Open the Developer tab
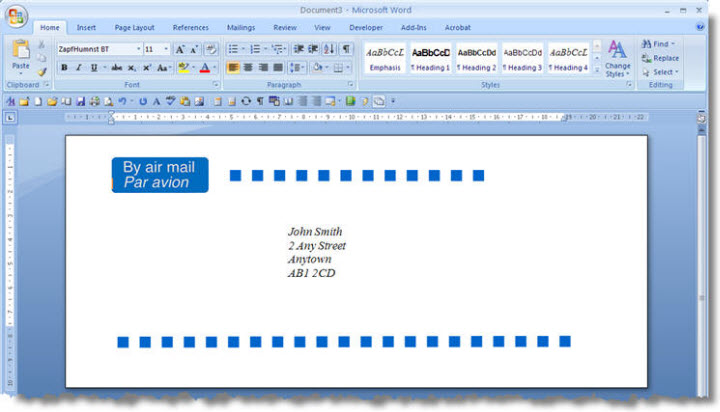 (366, 28)
